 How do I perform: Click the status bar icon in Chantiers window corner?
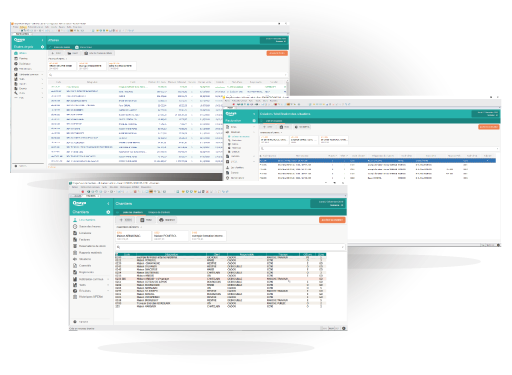[x=344, y=328]
